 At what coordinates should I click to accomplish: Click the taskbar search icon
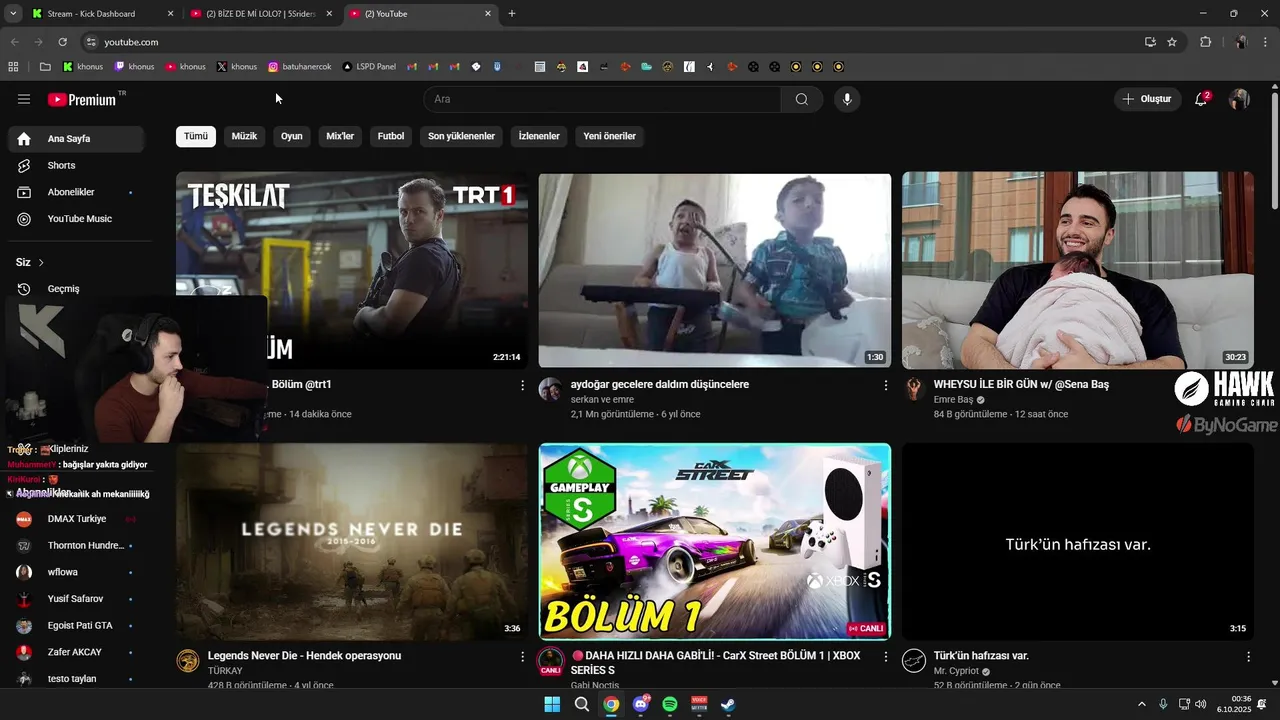(581, 704)
